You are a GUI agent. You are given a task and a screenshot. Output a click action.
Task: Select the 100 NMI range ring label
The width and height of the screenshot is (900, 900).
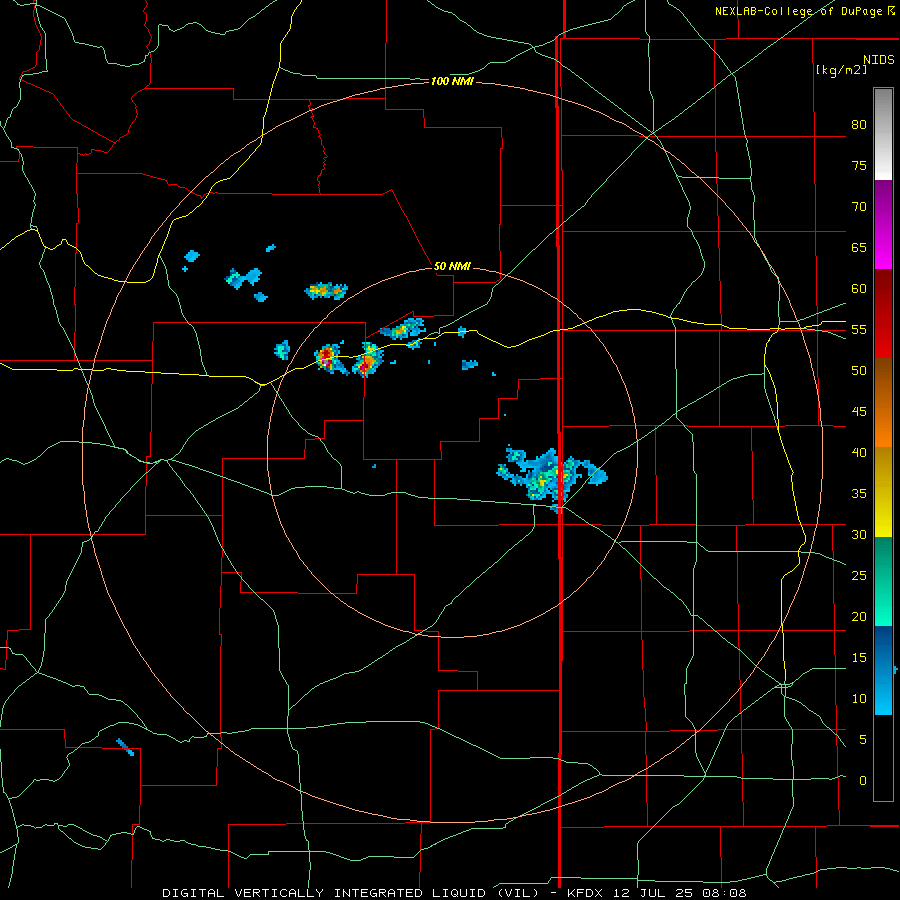coord(452,82)
